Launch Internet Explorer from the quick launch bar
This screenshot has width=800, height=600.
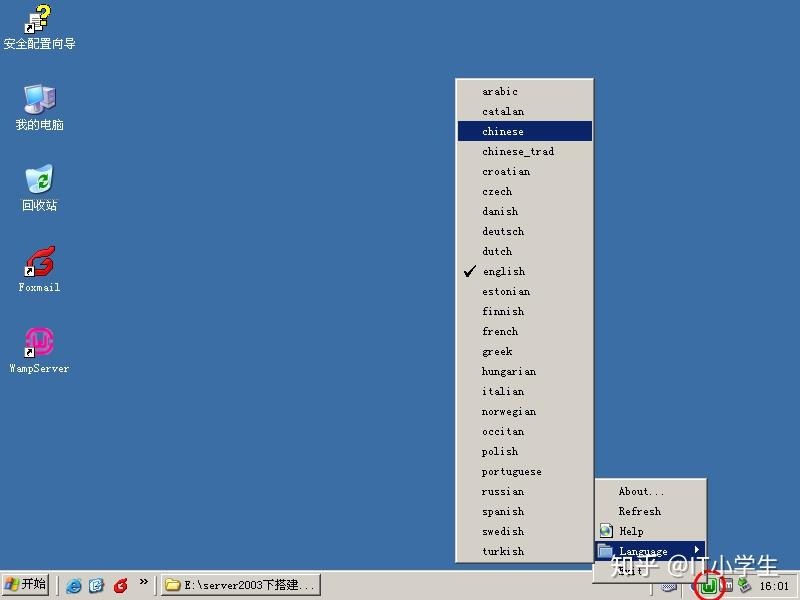[x=73, y=585]
